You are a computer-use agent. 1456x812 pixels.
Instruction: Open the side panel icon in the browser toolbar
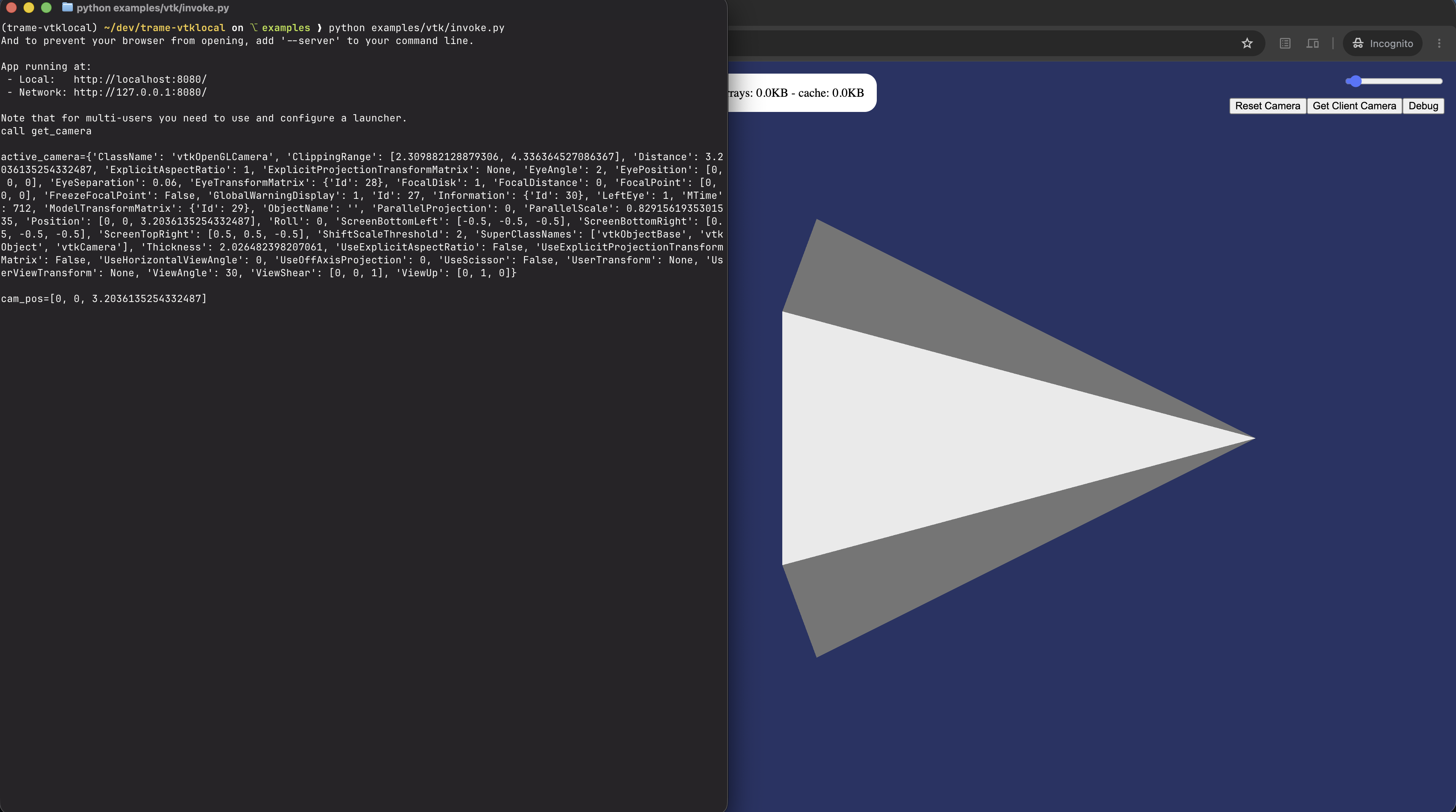pyautogui.click(x=1313, y=44)
